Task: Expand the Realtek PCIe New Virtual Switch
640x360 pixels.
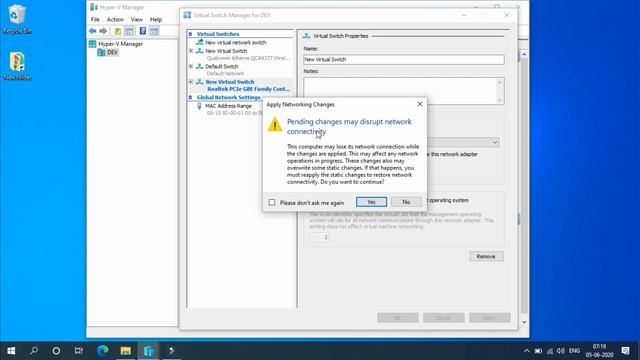Action: point(191,82)
